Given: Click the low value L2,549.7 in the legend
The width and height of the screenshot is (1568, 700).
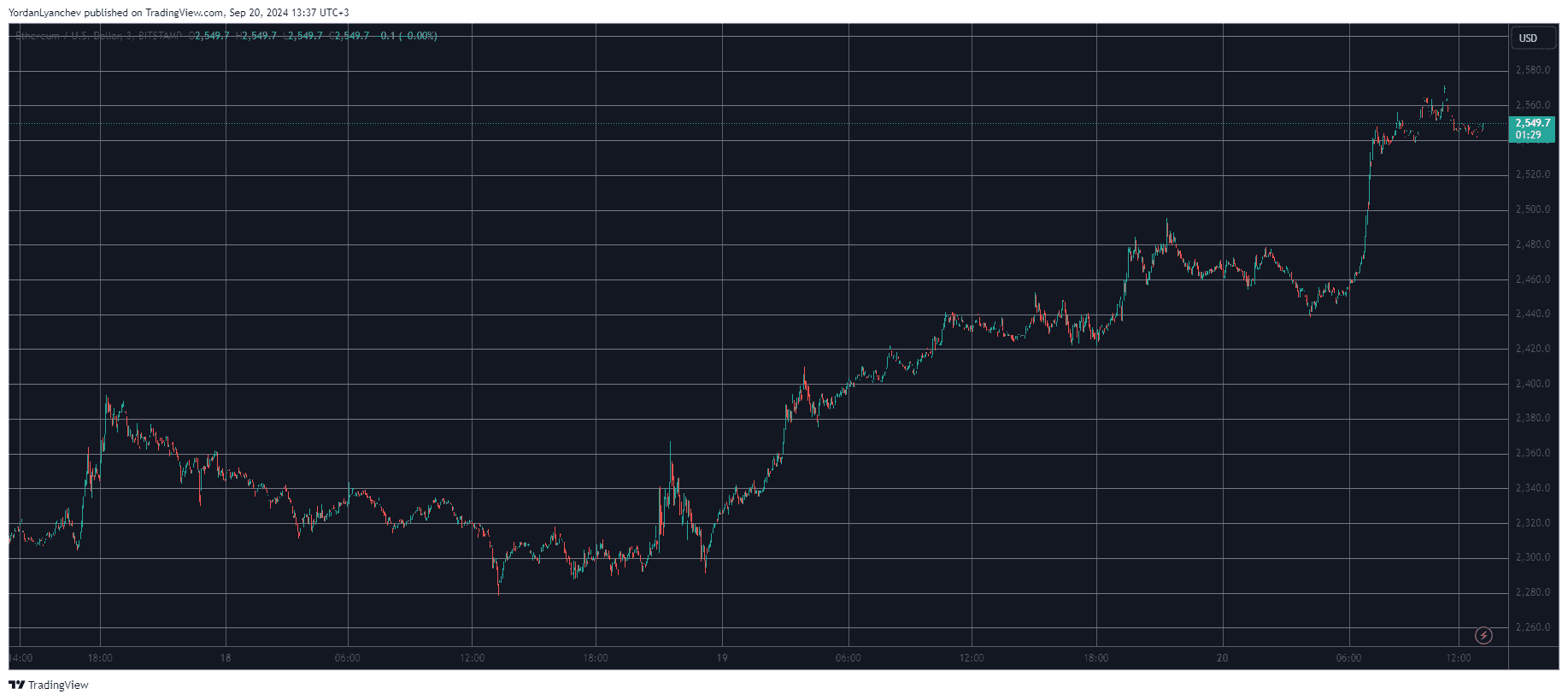Looking at the screenshot, I should [303, 36].
